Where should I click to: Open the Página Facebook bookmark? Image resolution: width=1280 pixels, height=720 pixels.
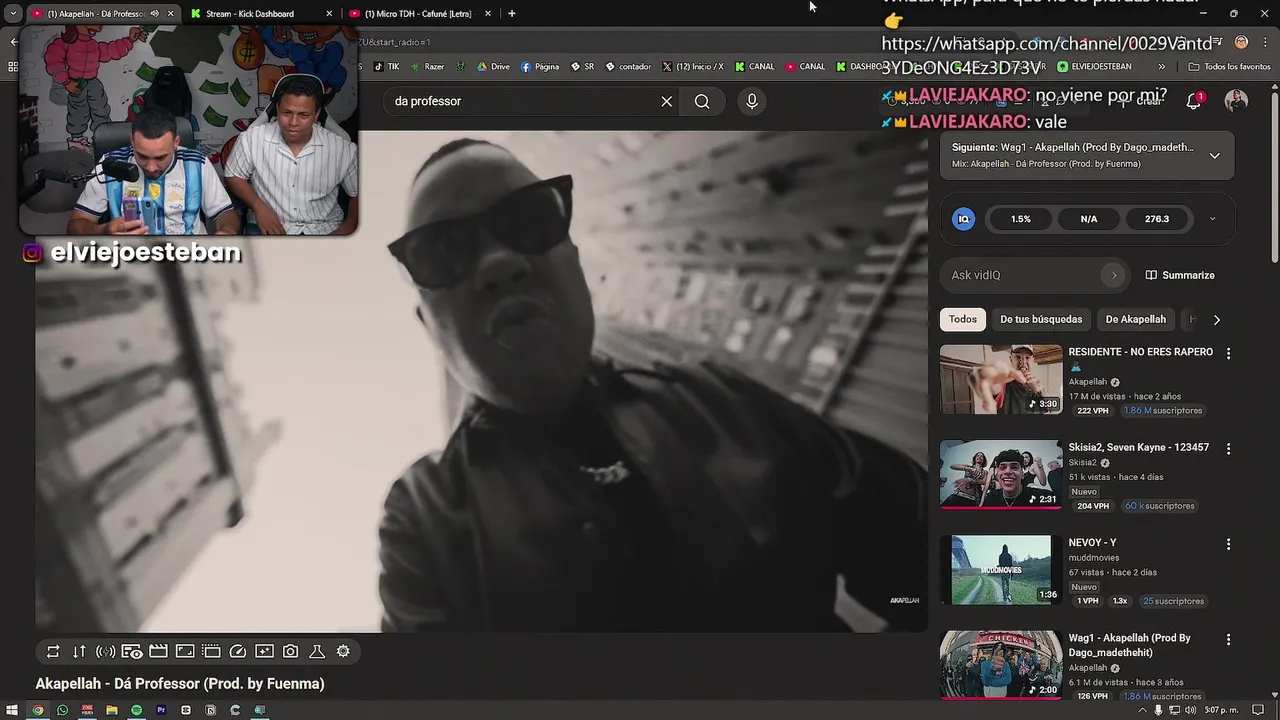tap(540, 67)
